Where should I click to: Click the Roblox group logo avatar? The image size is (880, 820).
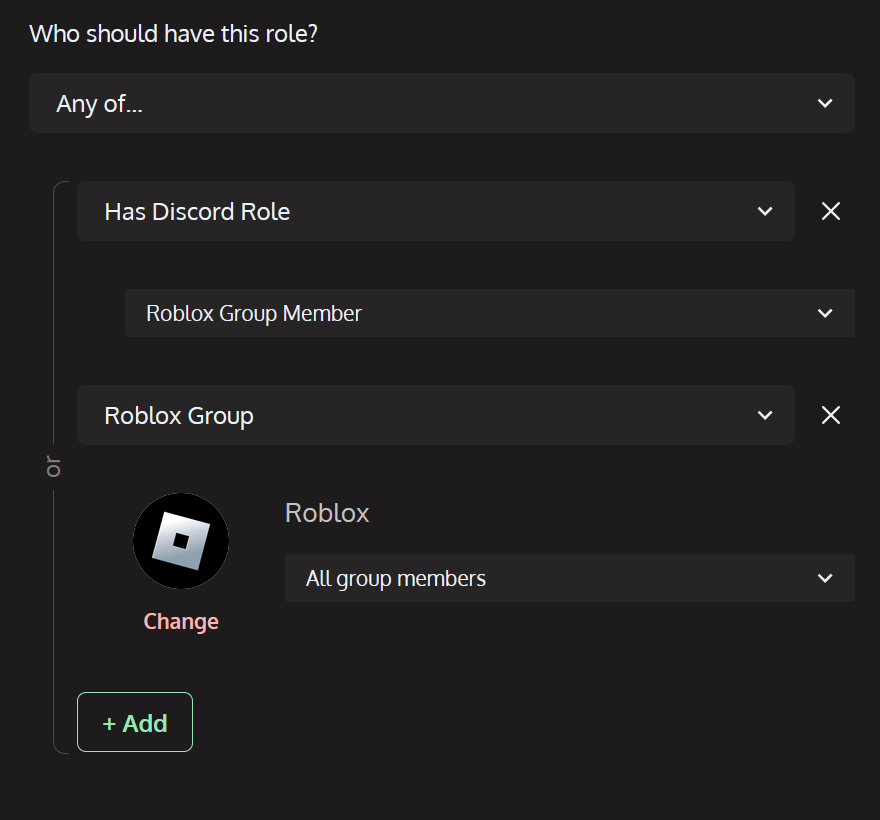[181, 541]
